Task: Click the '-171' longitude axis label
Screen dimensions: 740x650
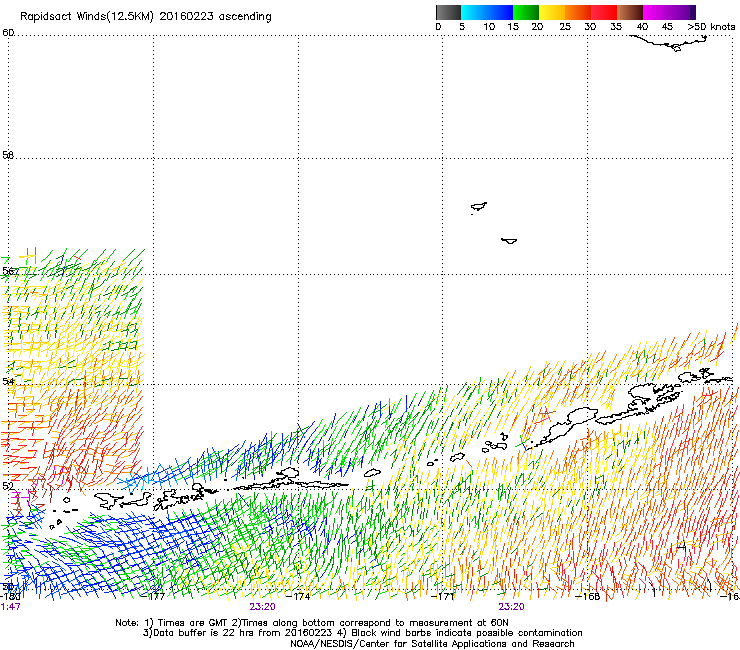Action: (x=444, y=596)
